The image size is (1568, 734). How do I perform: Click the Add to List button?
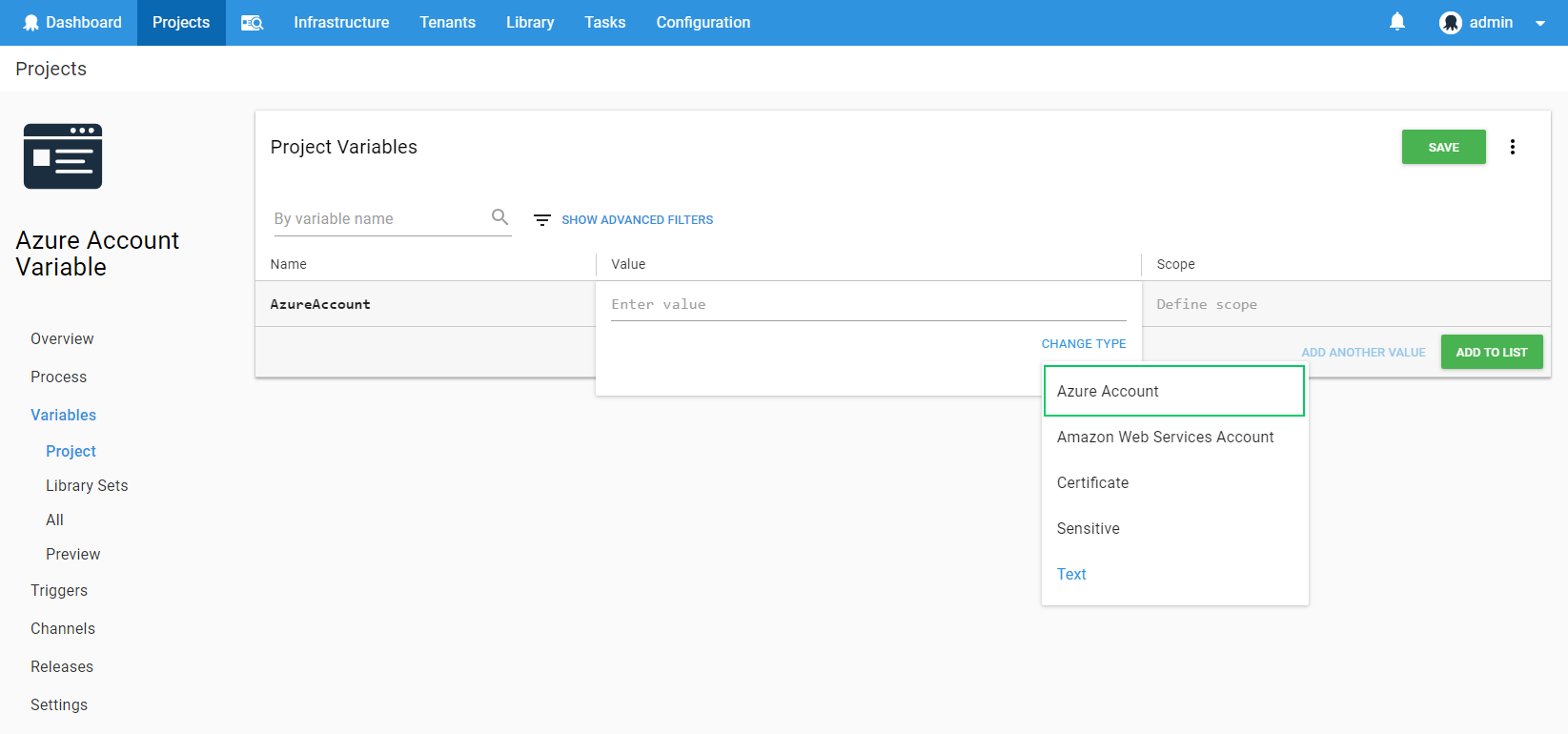(1491, 353)
